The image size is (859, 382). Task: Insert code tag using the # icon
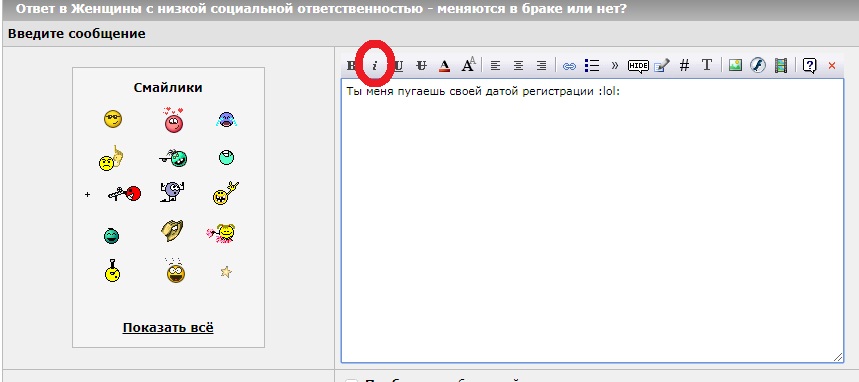[x=684, y=66]
